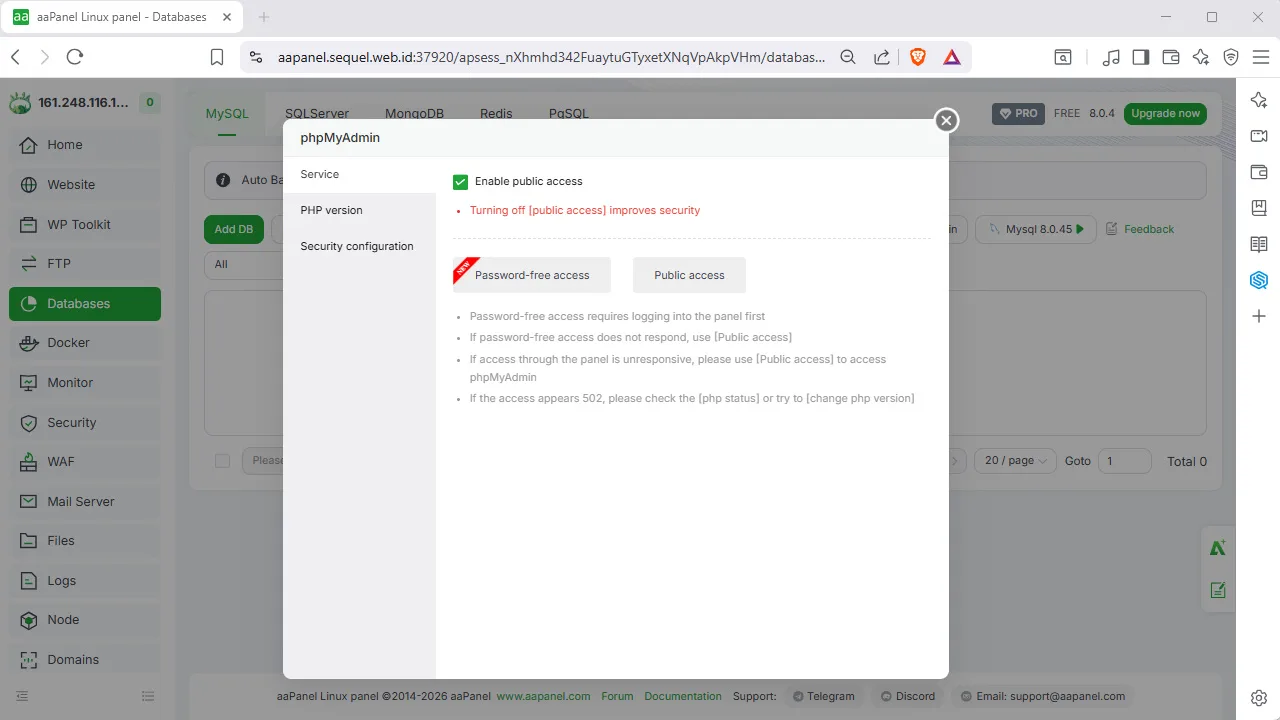Screen dimensions: 1280x720
Task: Click the Node hexagon icon in sidebar
Action: tap(28, 620)
